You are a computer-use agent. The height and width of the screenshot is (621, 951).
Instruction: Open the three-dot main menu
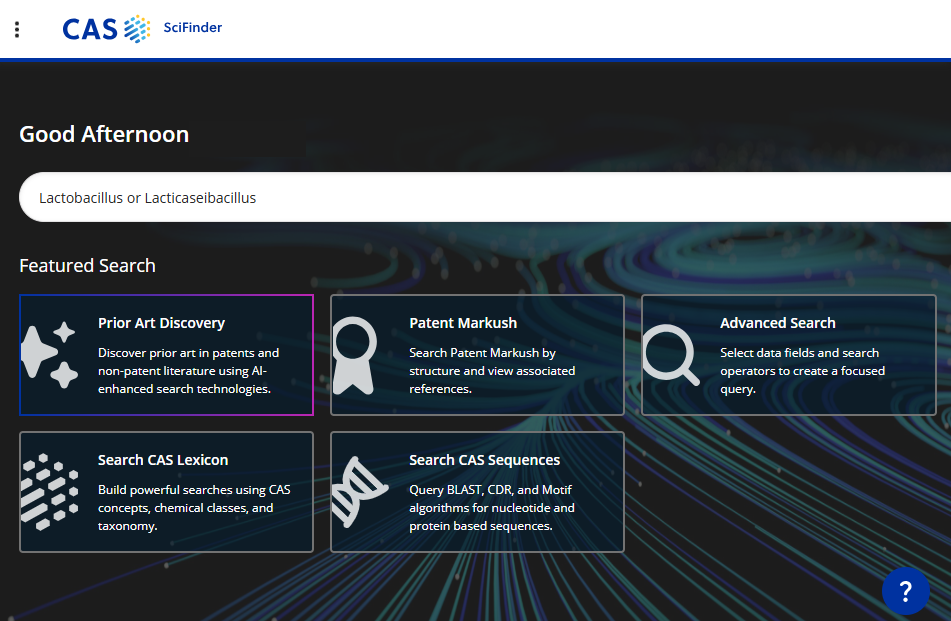click(17, 29)
